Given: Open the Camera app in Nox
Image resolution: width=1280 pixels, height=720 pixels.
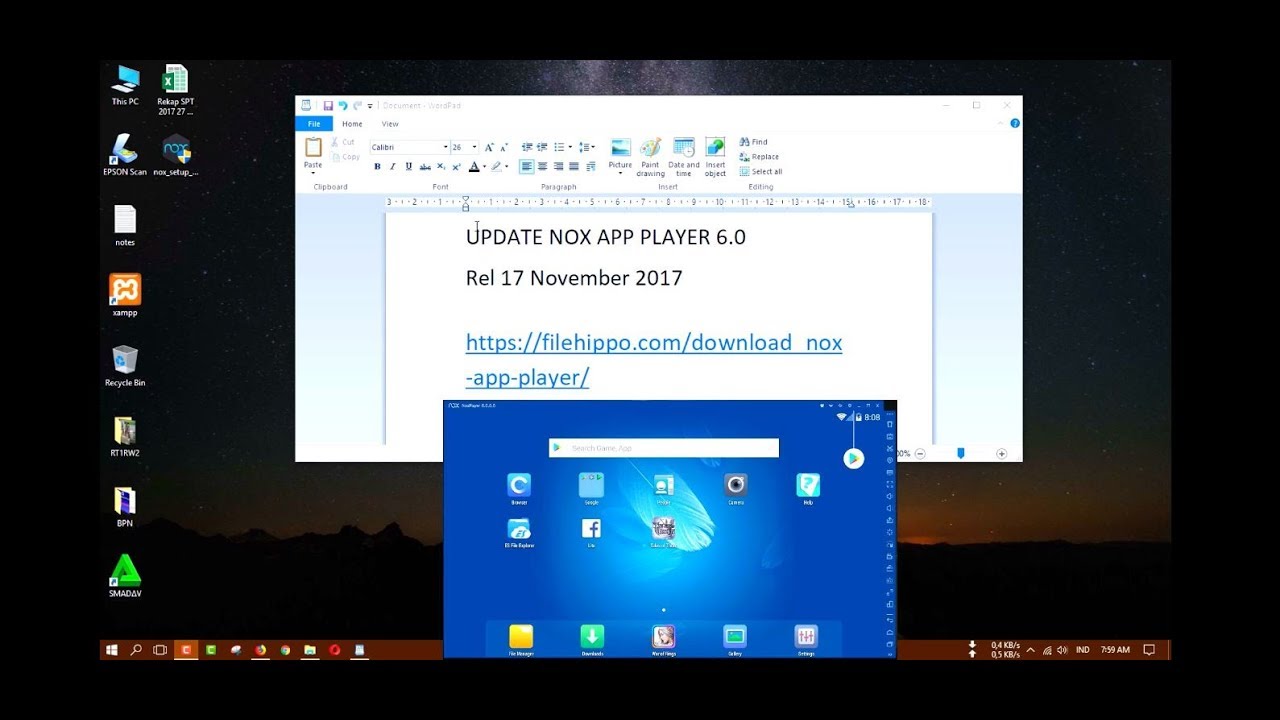Looking at the screenshot, I should 736,485.
